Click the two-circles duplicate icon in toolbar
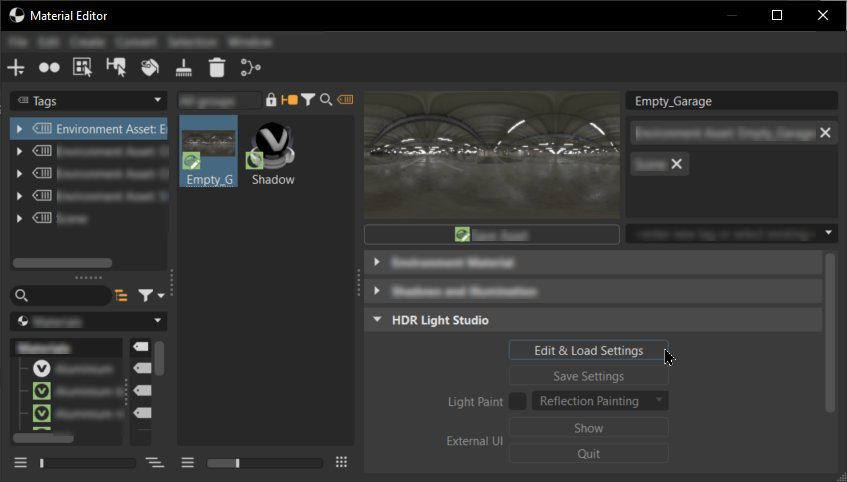 pyautogui.click(x=49, y=68)
